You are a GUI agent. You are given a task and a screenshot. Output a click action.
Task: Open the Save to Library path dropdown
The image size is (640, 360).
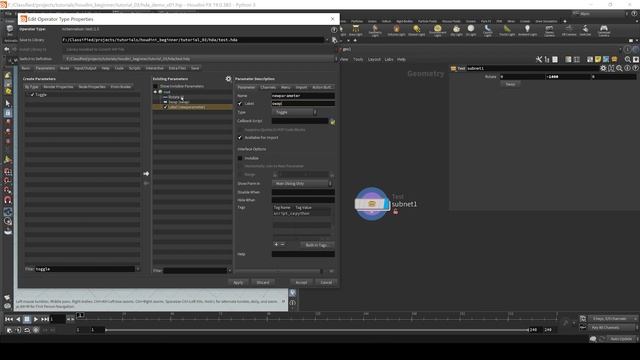(327, 40)
